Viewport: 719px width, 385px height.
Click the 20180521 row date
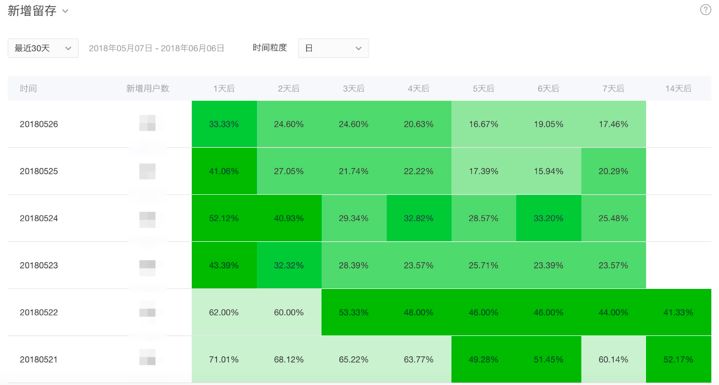pyautogui.click(x=39, y=359)
